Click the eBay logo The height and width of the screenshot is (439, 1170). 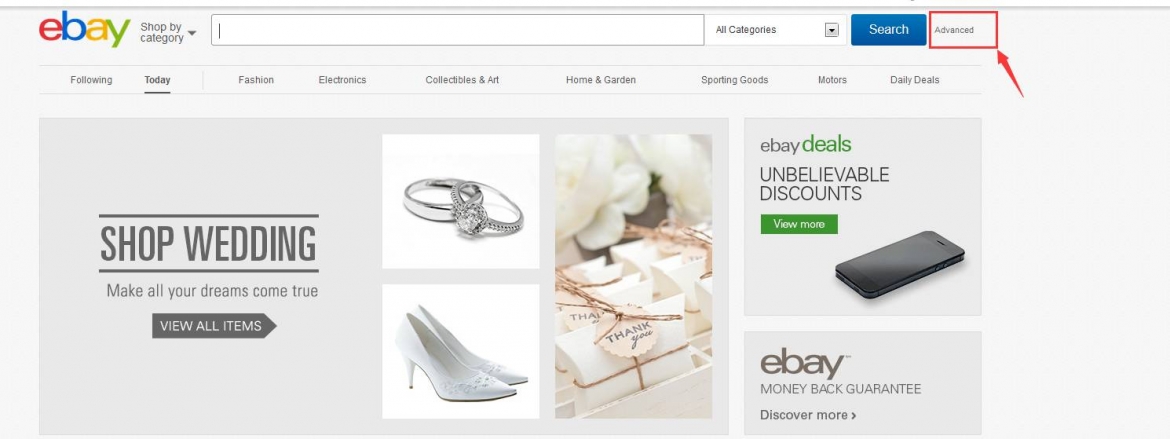click(84, 30)
